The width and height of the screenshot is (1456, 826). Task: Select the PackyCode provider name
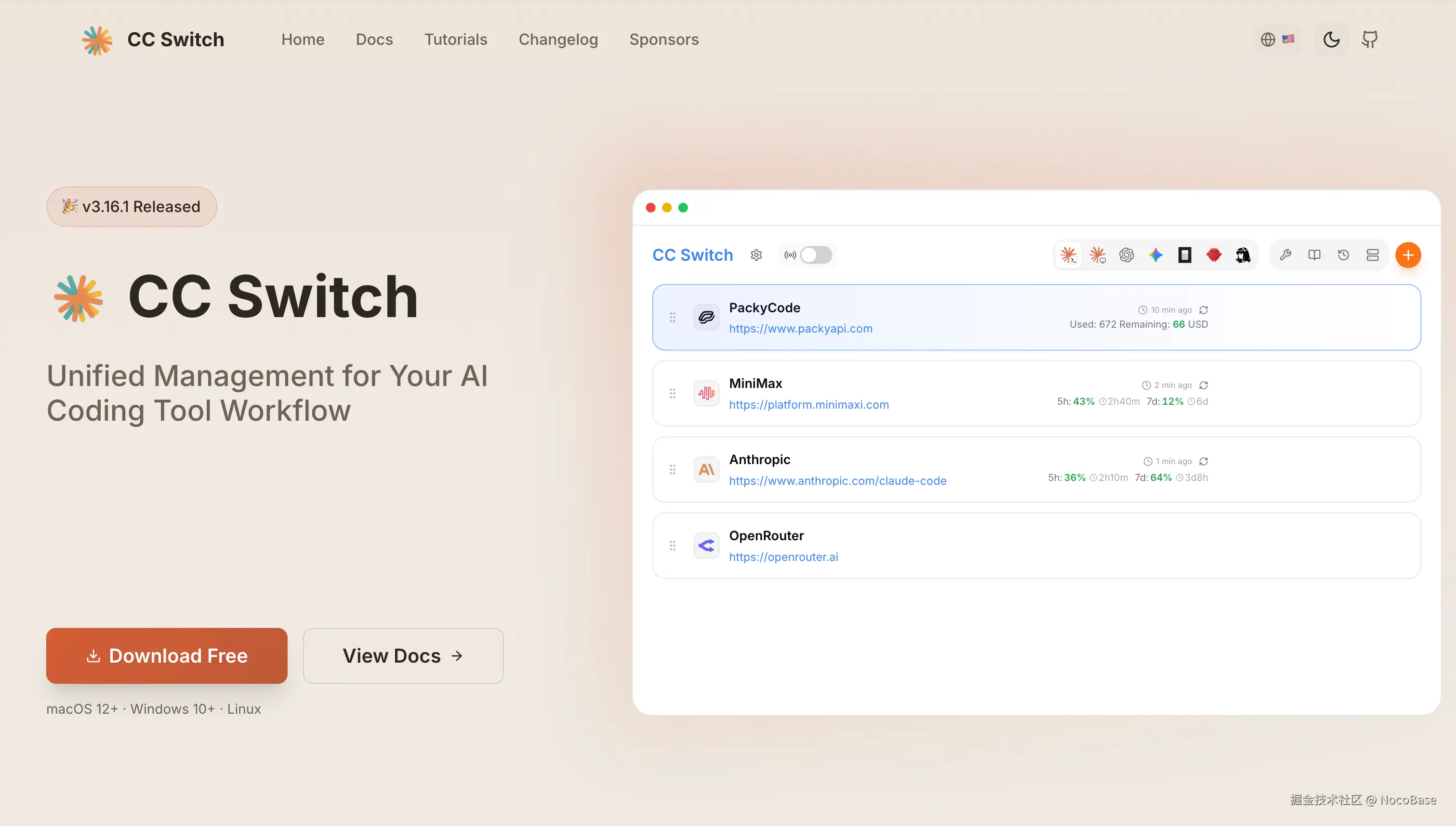coord(764,307)
